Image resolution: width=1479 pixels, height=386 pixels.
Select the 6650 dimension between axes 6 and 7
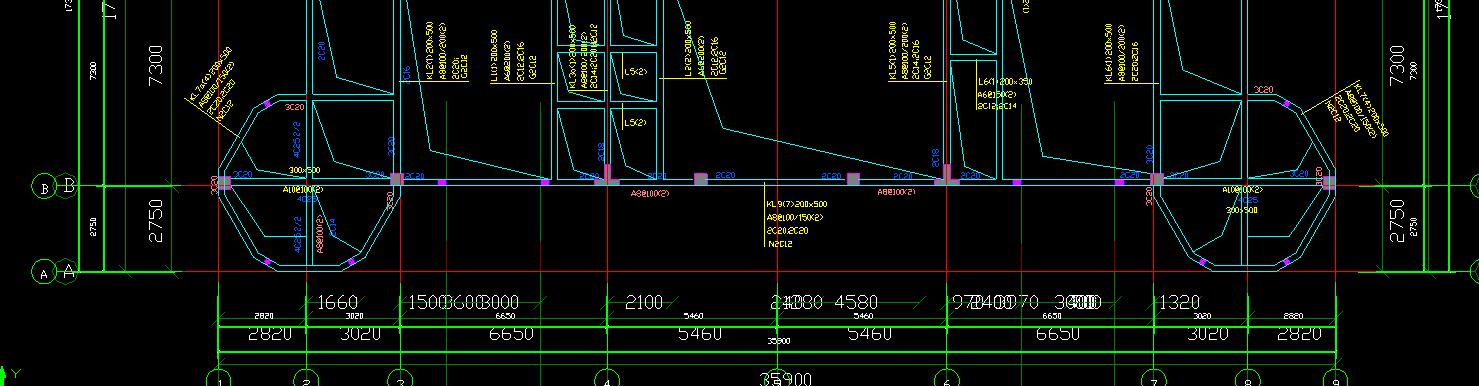[x=1058, y=334]
